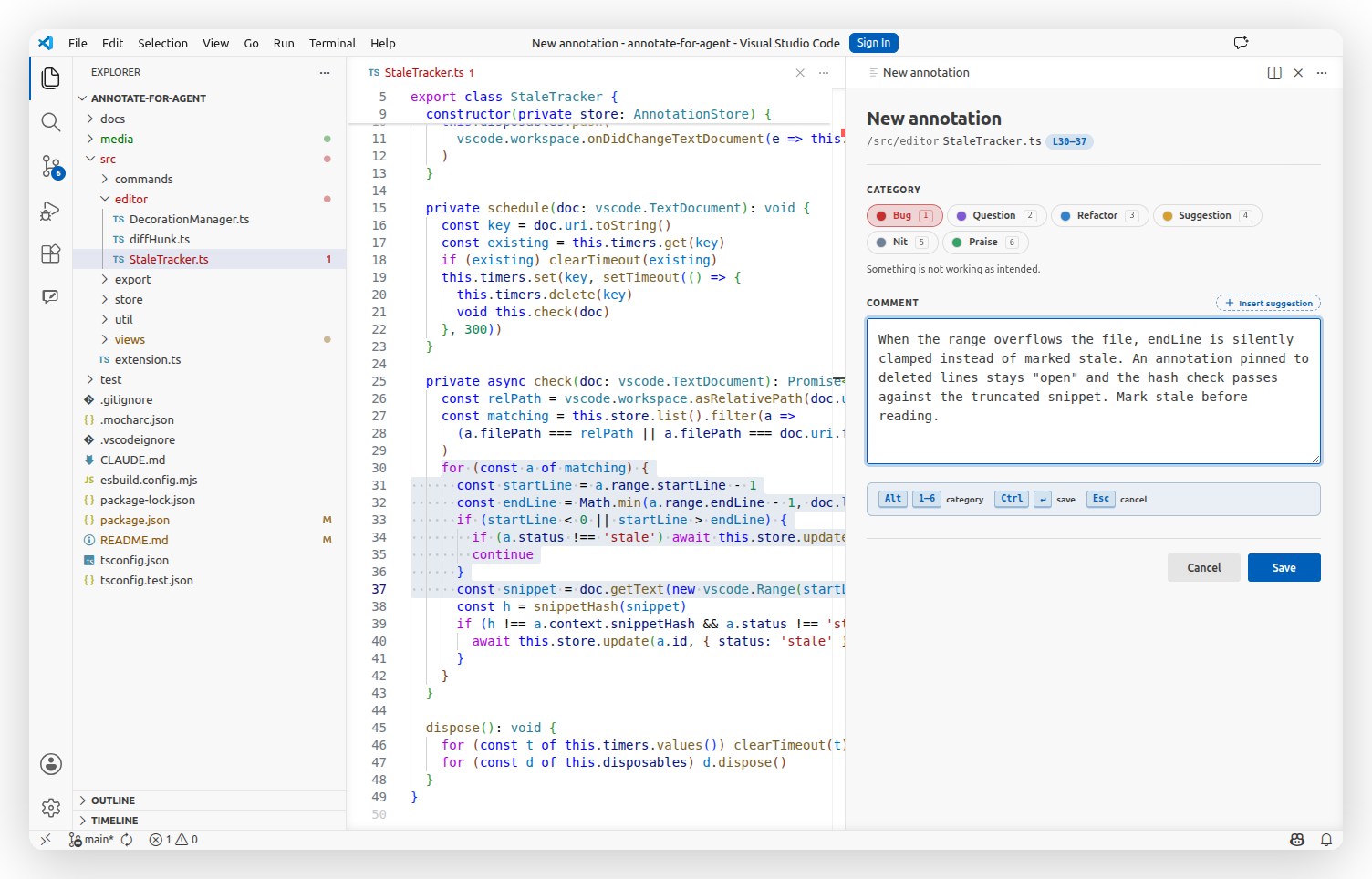
Task: Open the Accounts menu icon
Action: 51,764
